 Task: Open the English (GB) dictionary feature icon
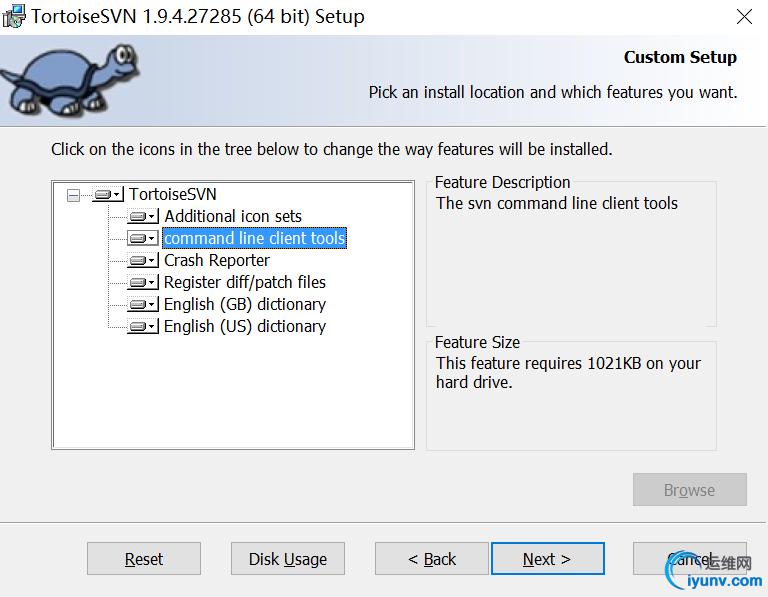tap(143, 304)
